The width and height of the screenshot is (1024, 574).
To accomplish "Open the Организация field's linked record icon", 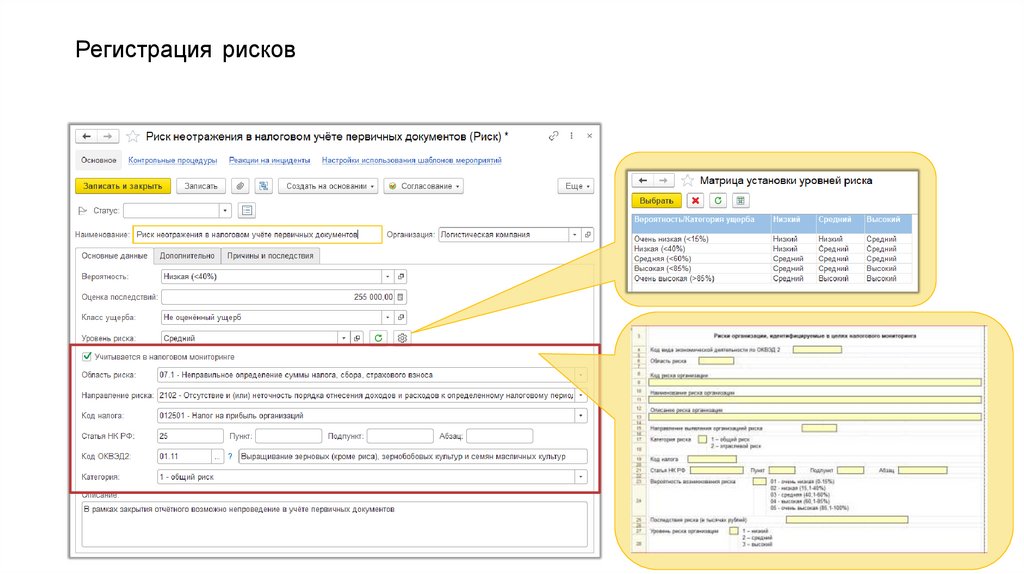I will click(x=588, y=234).
